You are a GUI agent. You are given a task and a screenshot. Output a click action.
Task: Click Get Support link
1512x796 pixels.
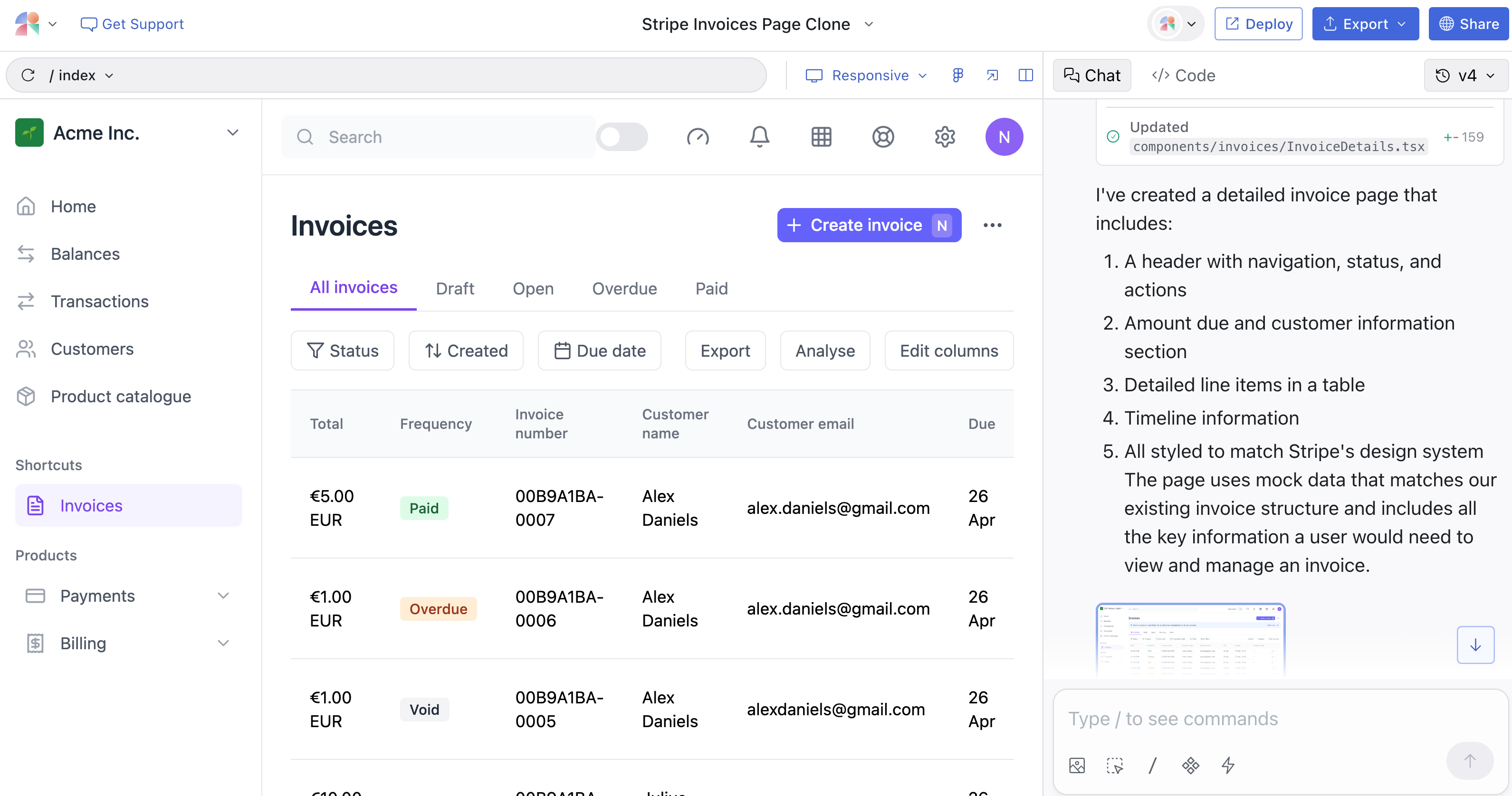click(132, 24)
